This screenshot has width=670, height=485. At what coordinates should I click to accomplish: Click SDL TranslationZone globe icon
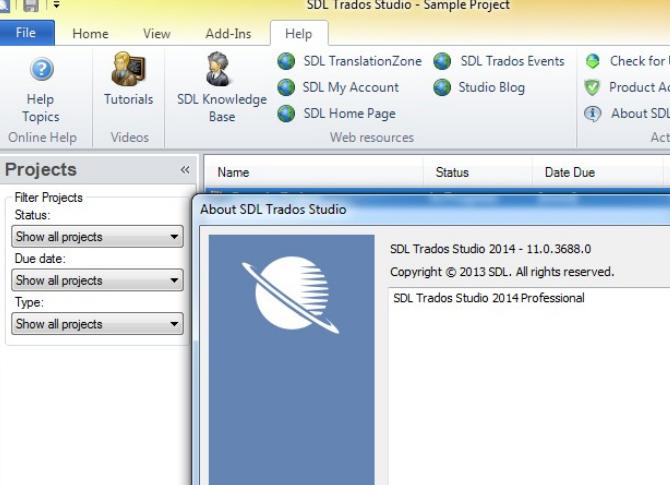point(287,61)
